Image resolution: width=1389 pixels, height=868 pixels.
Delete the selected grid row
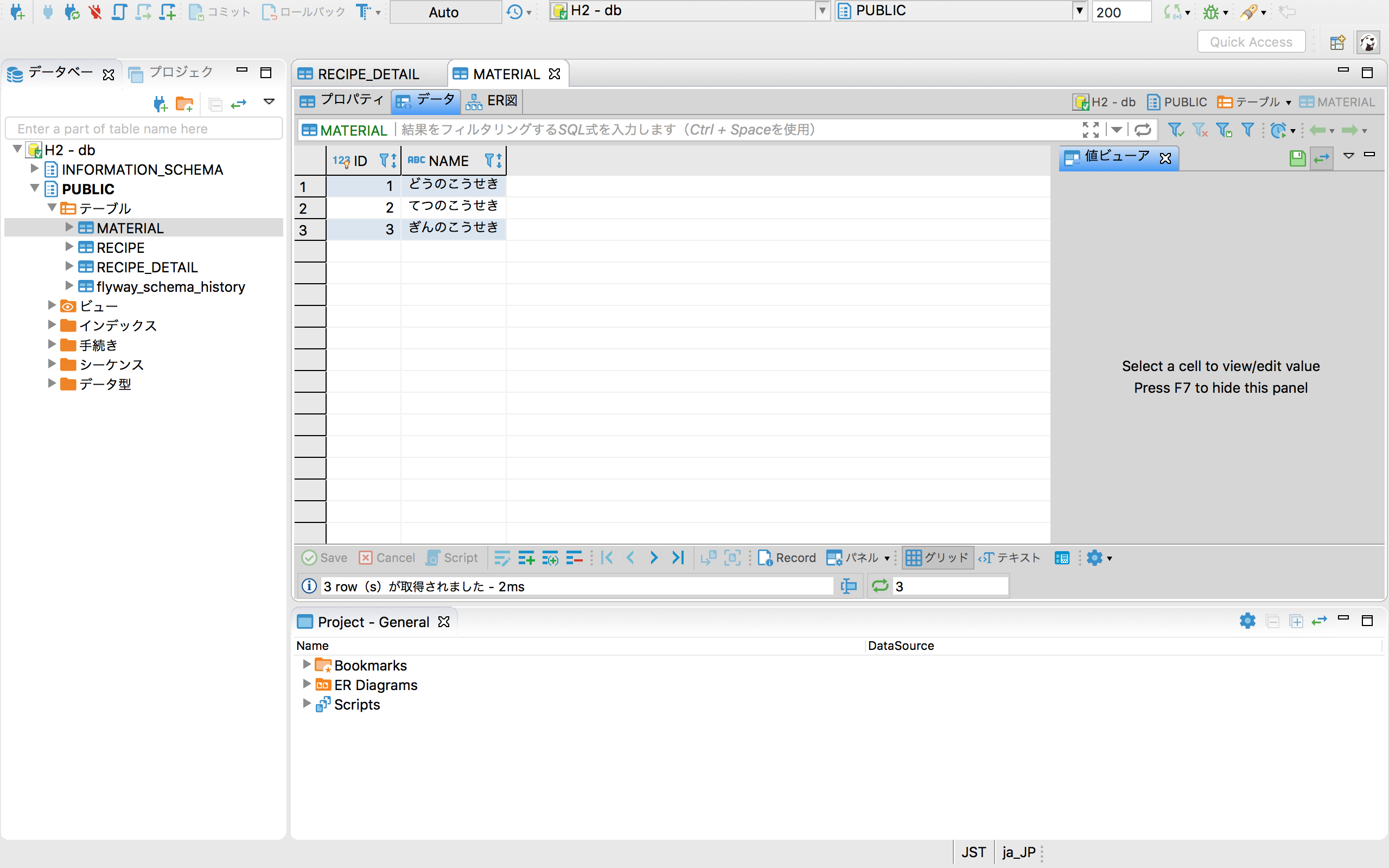pyautogui.click(x=575, y=558)
